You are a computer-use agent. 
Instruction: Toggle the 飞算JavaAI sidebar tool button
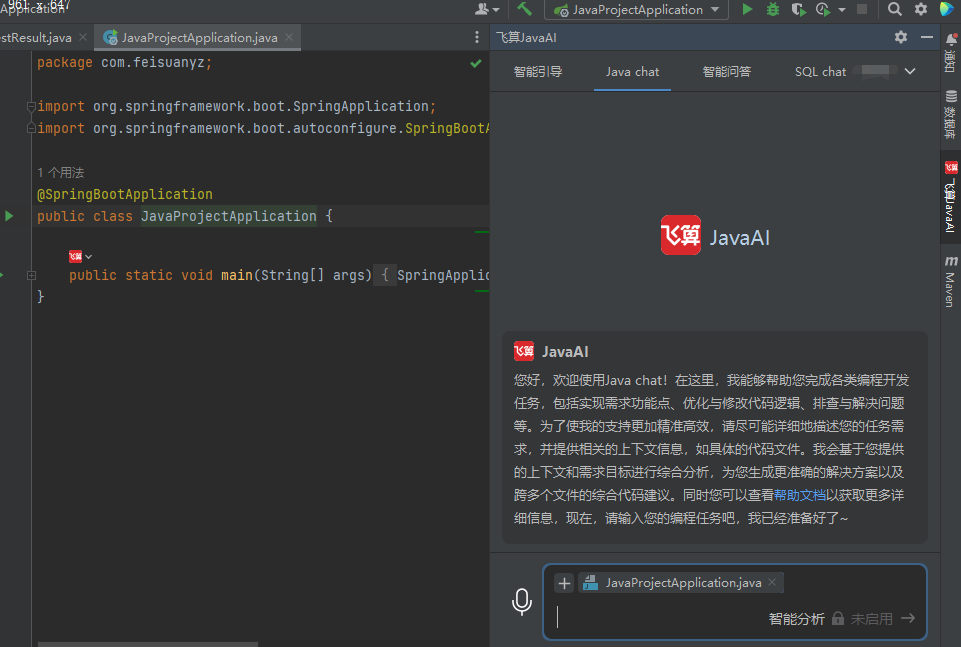click(951, 197)
